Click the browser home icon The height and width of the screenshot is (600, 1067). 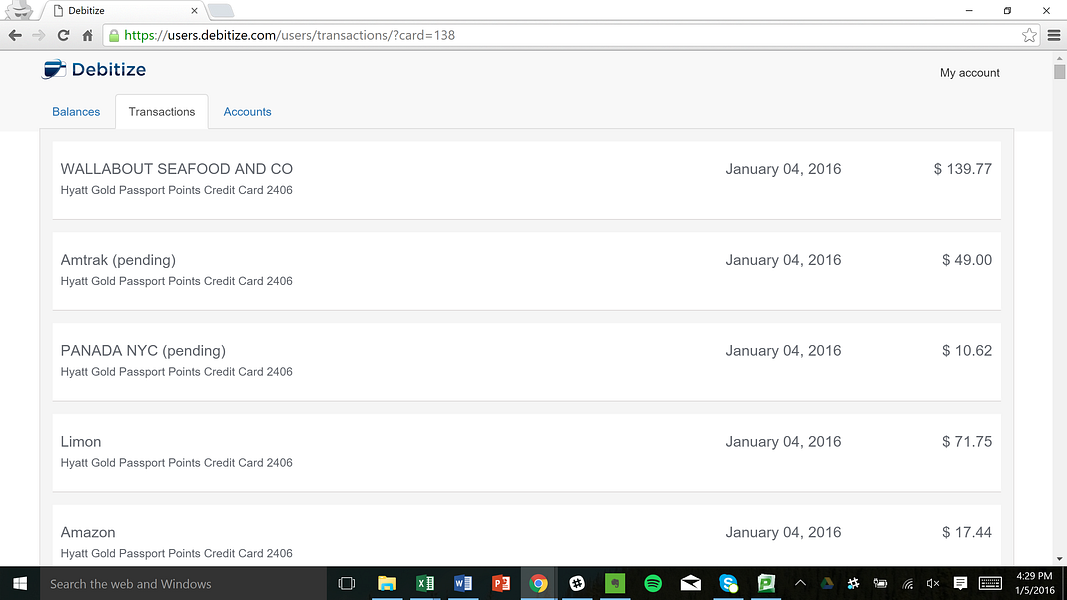click(88, 35)
